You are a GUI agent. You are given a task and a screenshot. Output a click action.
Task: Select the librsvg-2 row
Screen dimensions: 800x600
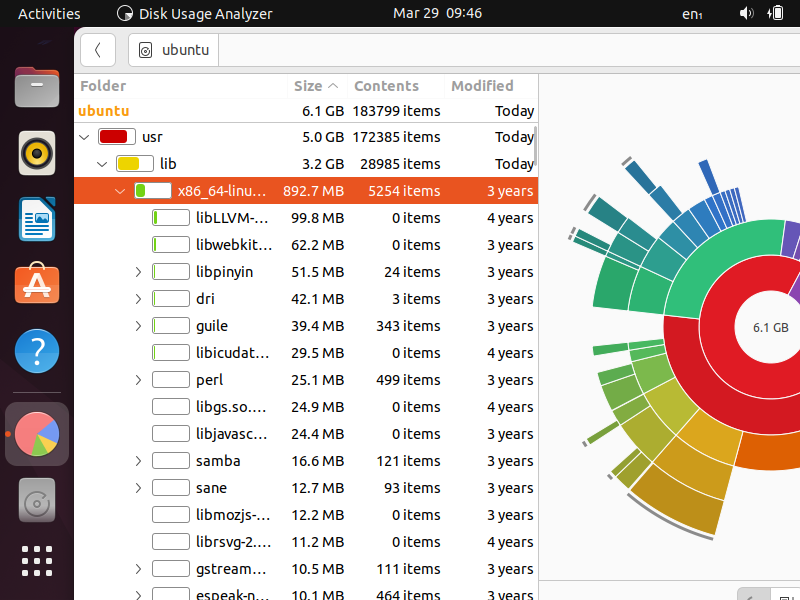[x=306, y=542]
